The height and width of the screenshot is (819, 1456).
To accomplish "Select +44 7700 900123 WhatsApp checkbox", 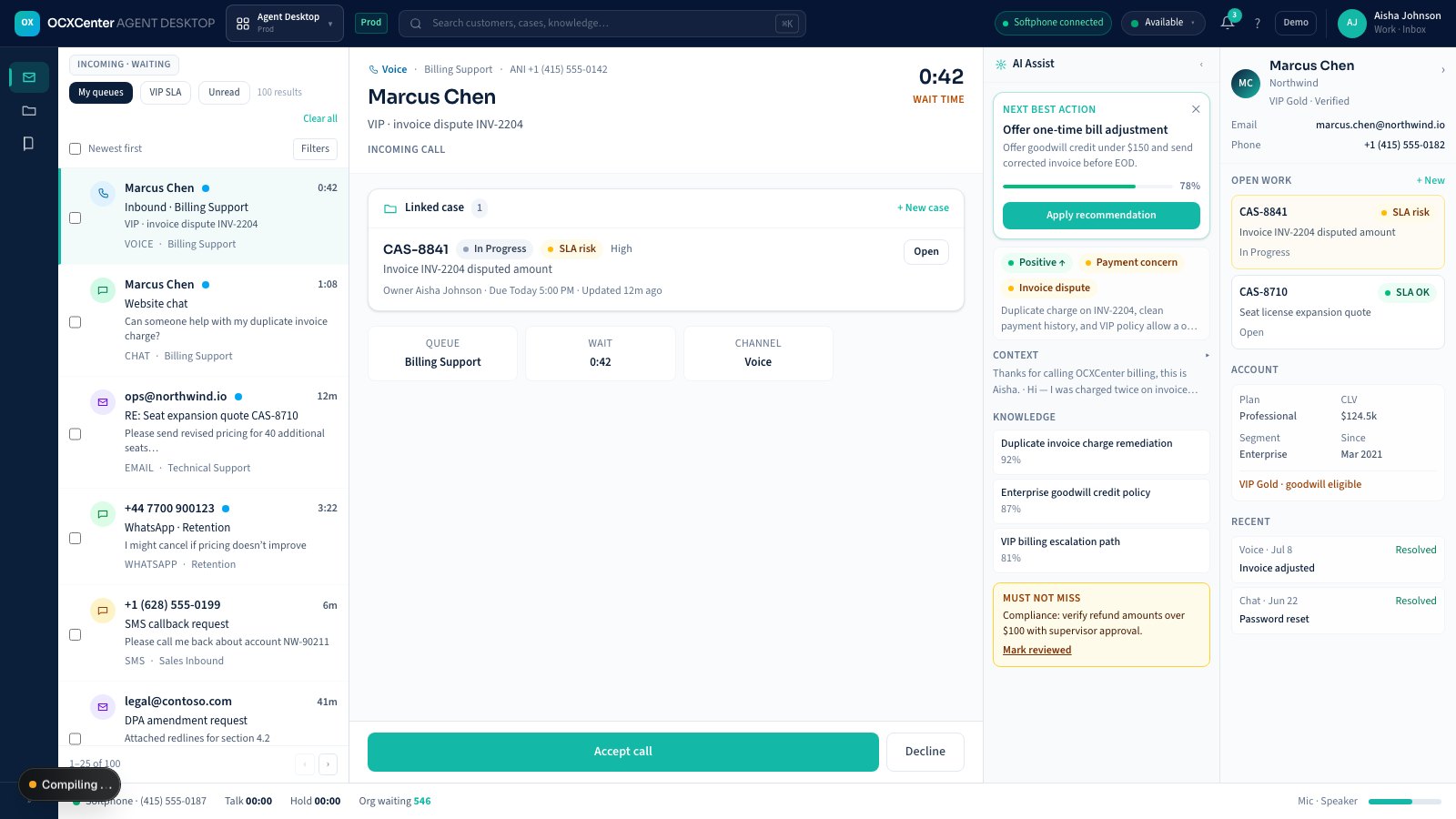I will [x=76, y=538].
